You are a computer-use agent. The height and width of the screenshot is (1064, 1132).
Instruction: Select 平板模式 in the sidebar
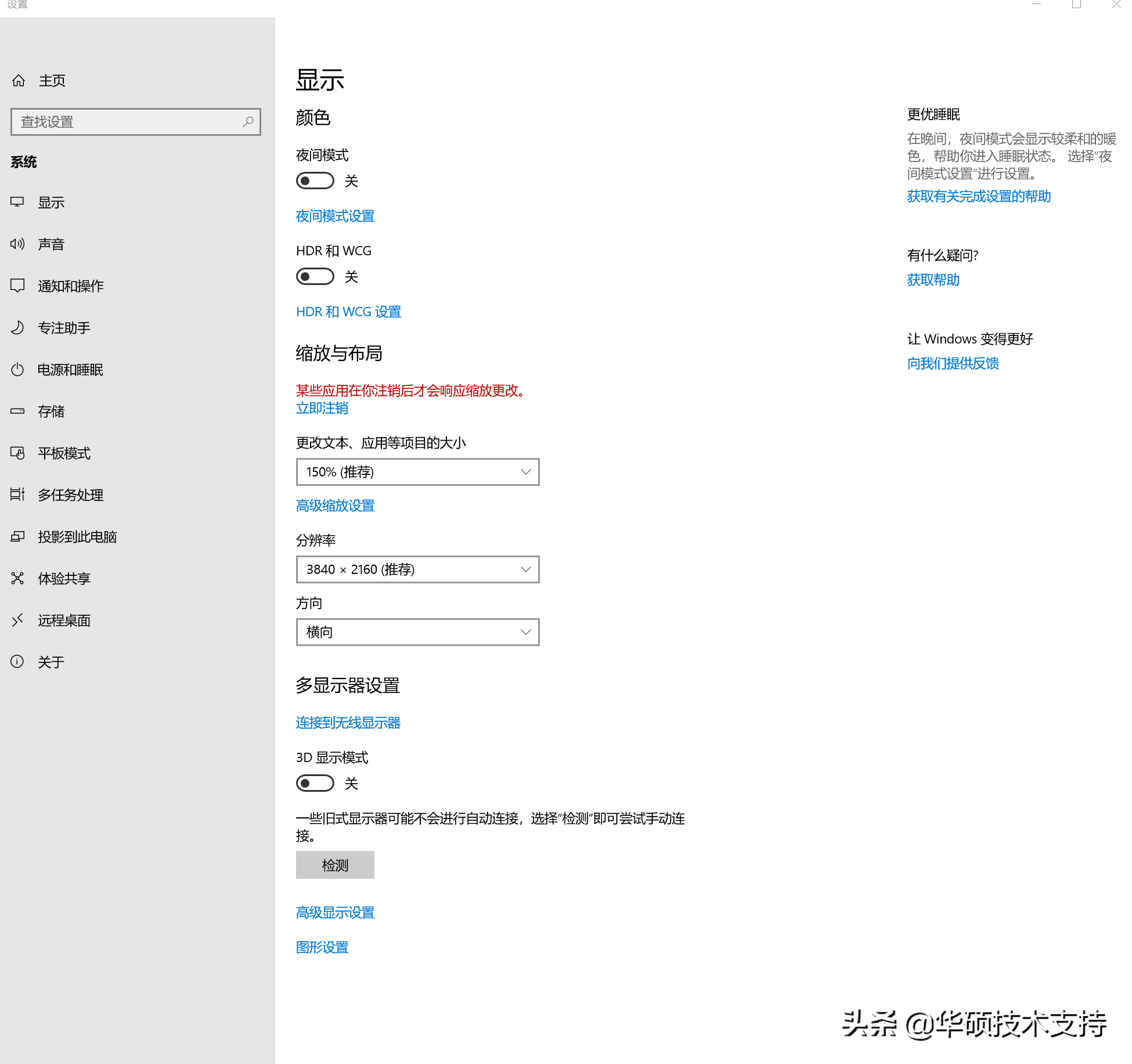tap(138, 453)
